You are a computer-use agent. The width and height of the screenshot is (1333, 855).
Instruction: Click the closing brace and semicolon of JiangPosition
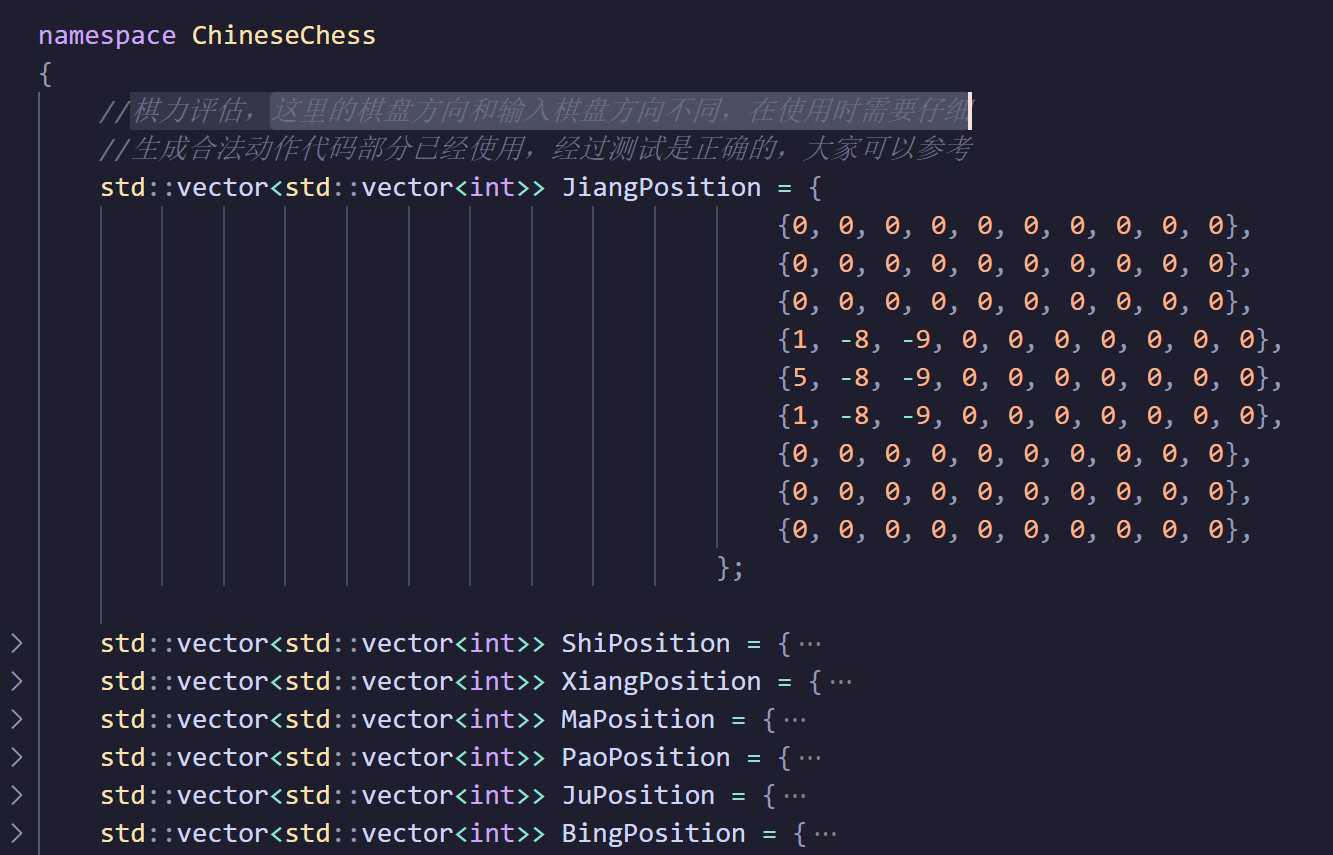tap(730, 568)
